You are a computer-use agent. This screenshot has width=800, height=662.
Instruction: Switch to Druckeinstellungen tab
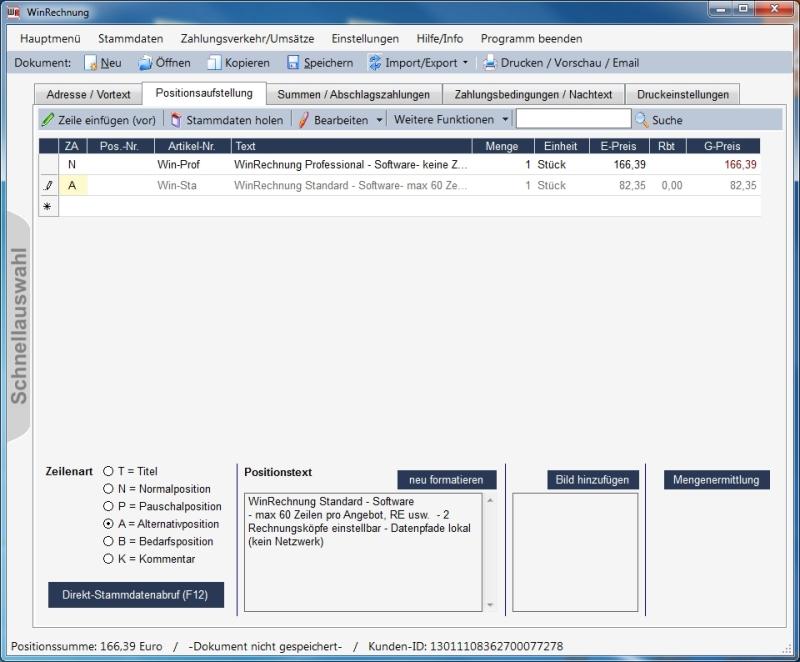[683, 94]
